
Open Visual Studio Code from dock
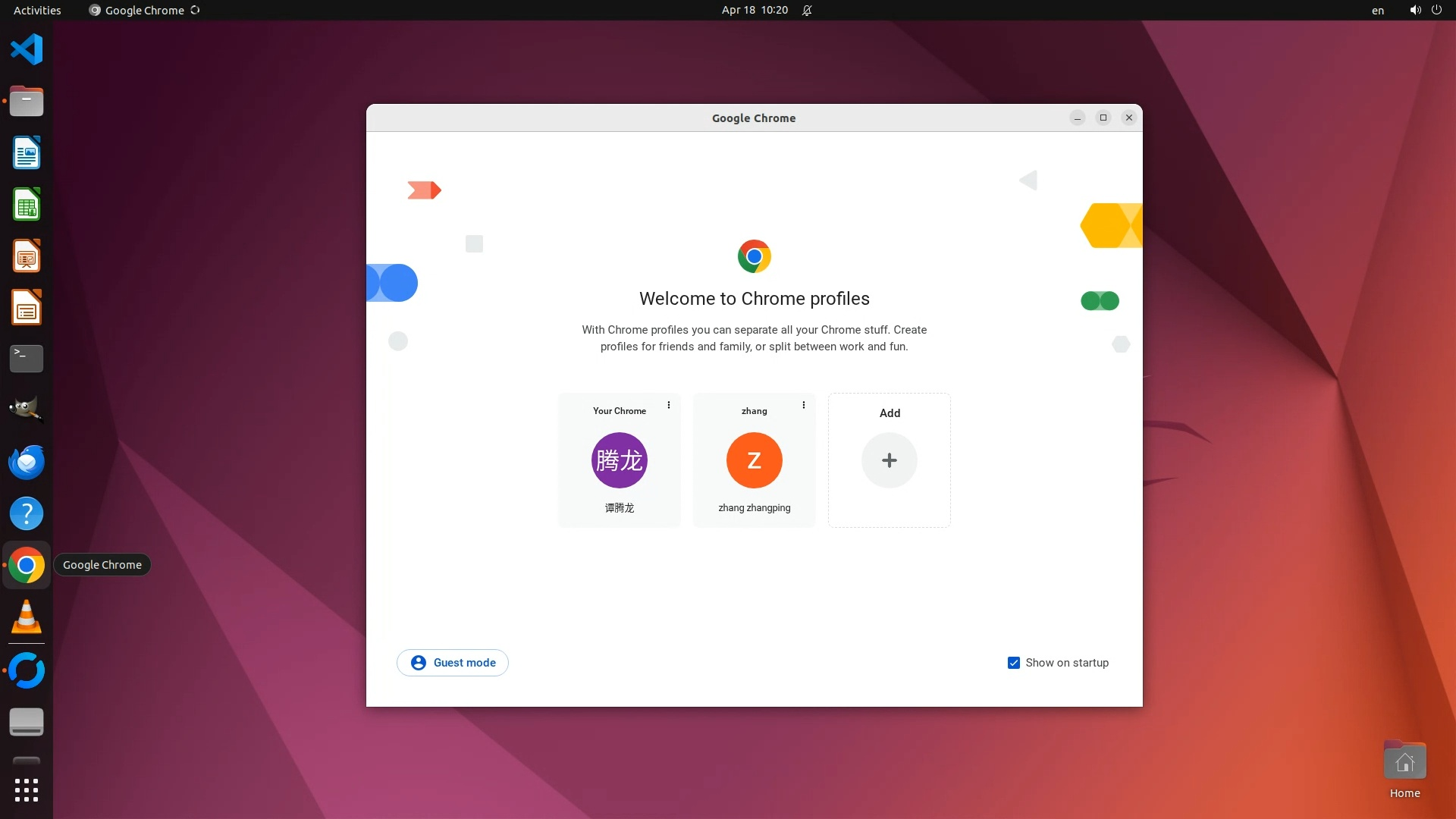coord(27,50)
